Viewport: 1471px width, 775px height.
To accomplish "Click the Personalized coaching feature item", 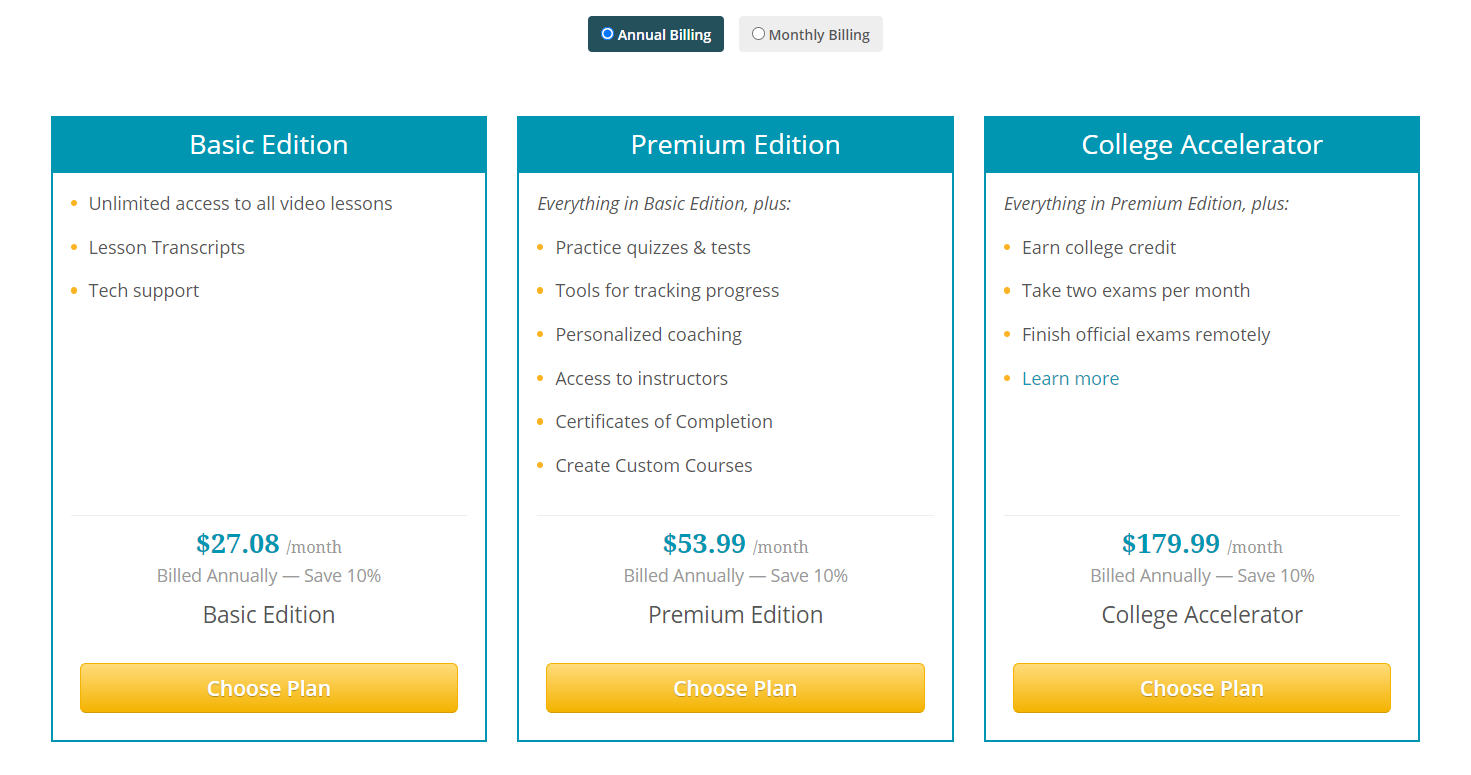I will point(649,335).
